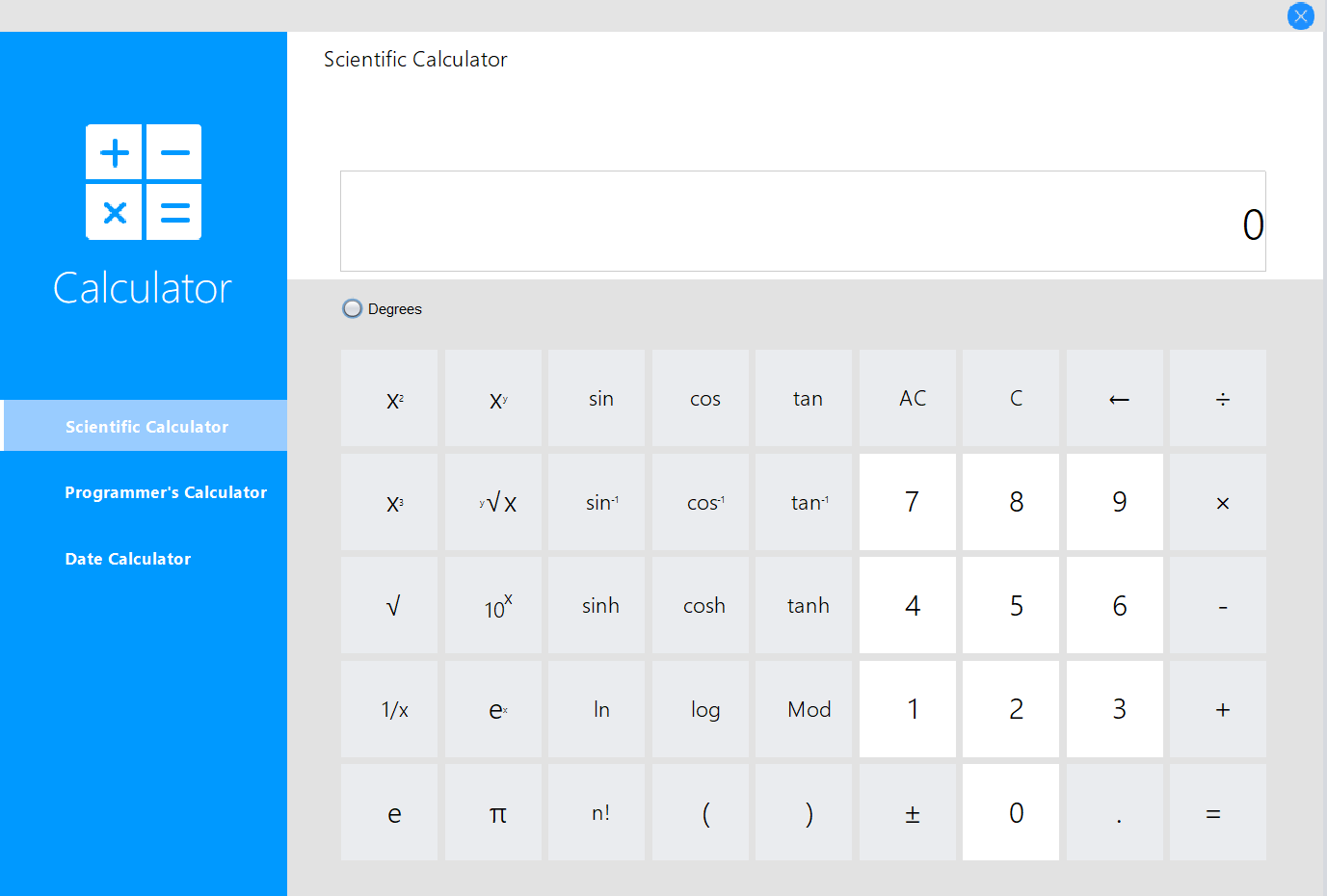The width and height of the screenshot is (1327, 896).
Task: Click the inverse sine button
Action: [x=597, y=502]
